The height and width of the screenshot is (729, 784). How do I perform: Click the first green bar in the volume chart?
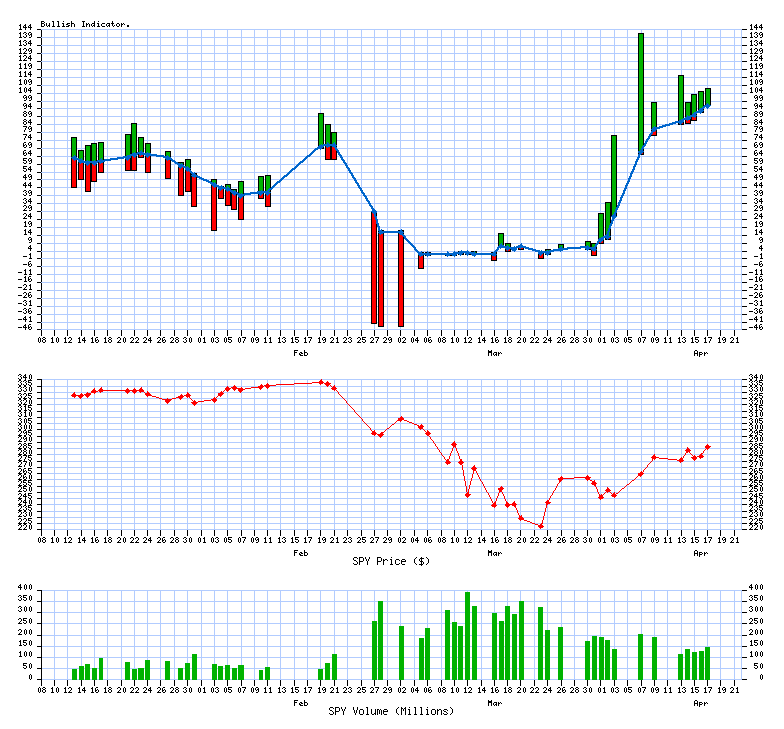pos(74,673)
